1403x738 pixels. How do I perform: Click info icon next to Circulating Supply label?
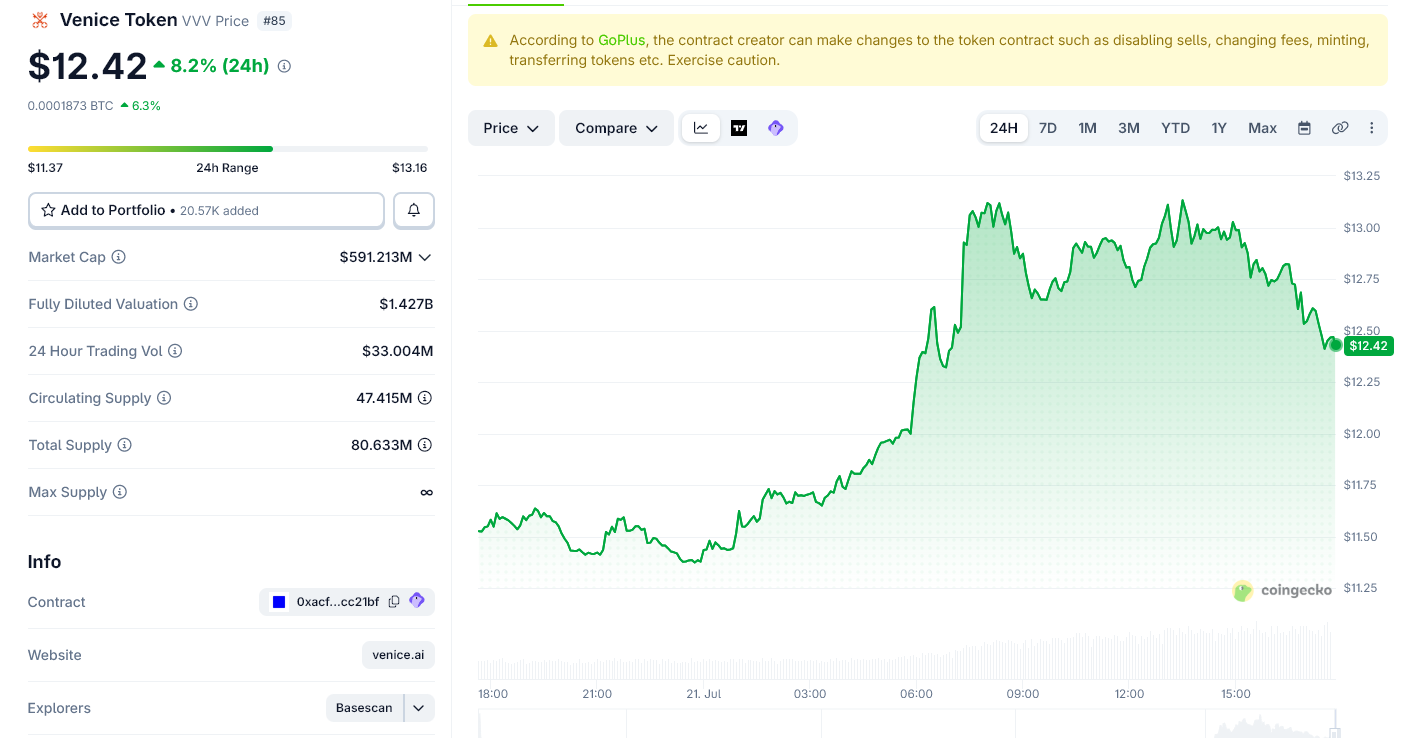[164, 398]
